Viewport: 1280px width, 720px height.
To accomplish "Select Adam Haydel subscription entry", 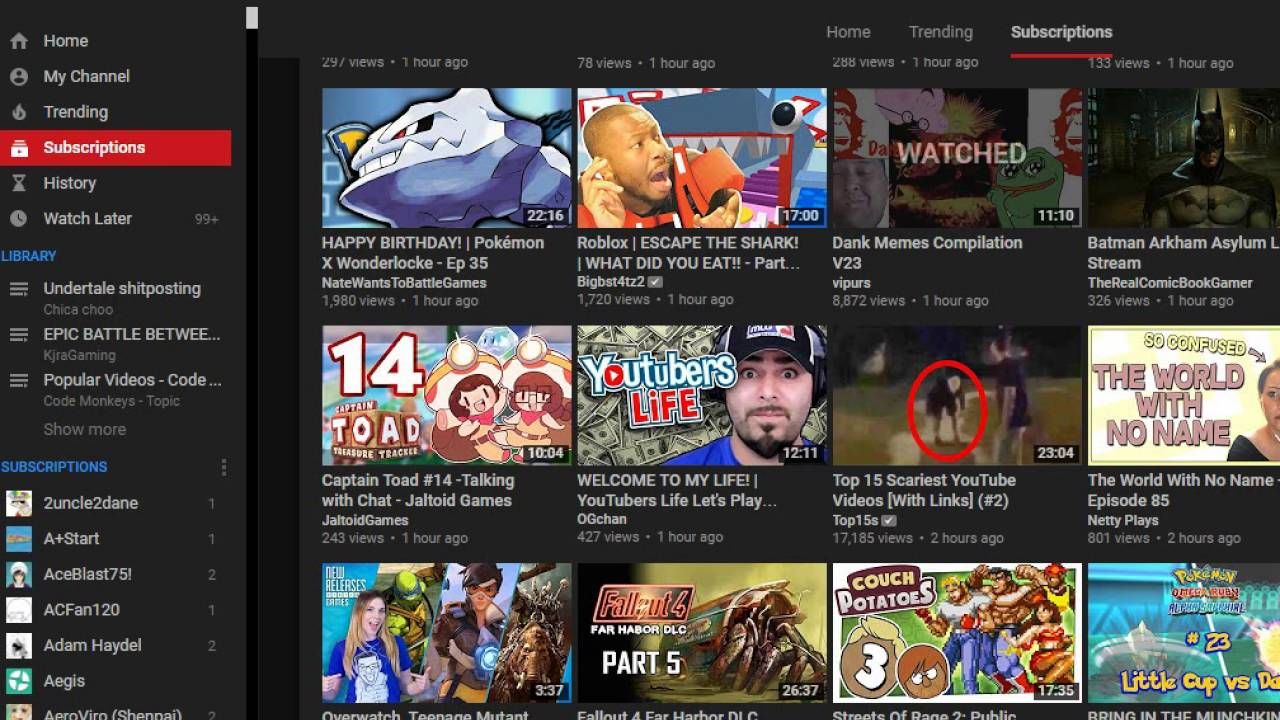I will 115,645.
